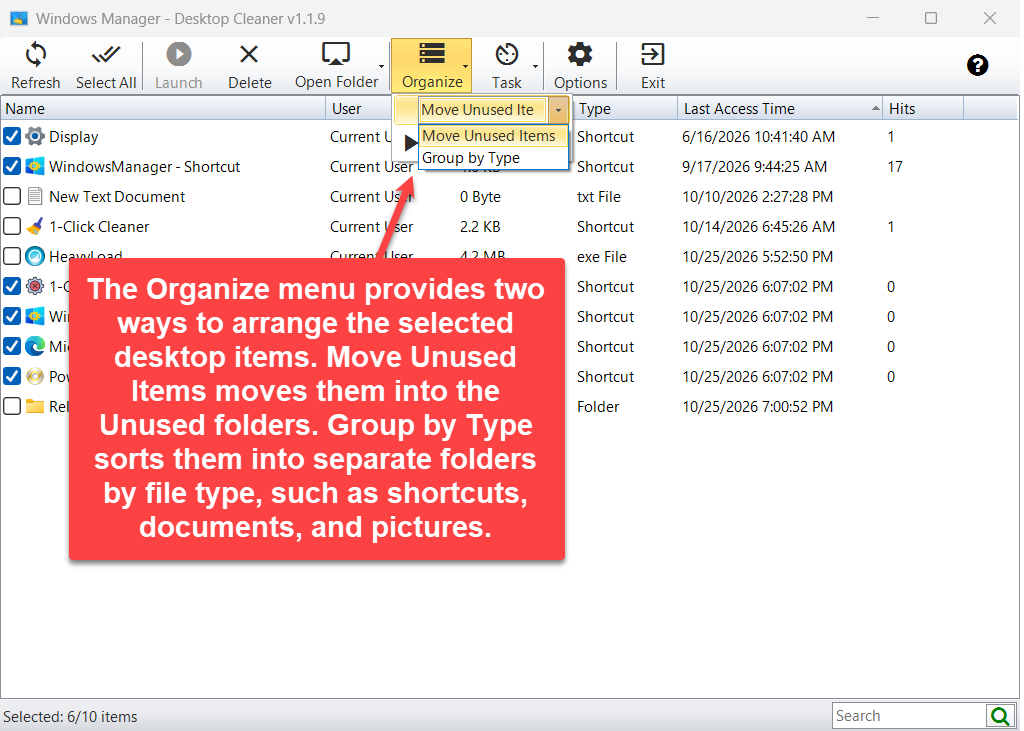
Task: Select the 10/25/2026 5:52:50 PM cell
Action: tap(758, 257)
